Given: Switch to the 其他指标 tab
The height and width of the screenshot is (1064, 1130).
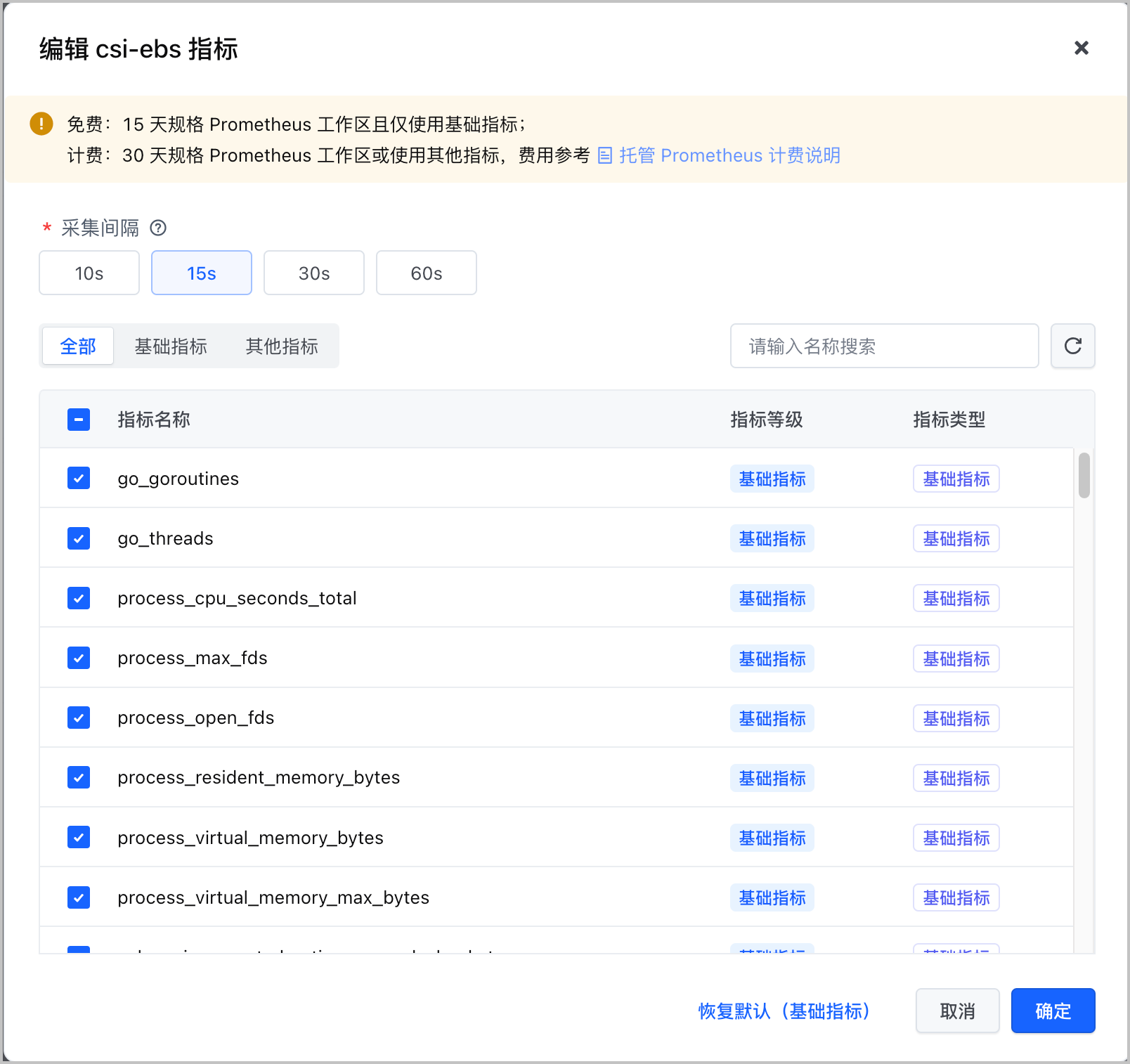Looking at the screenshot, I should click(x=282, y=346).
